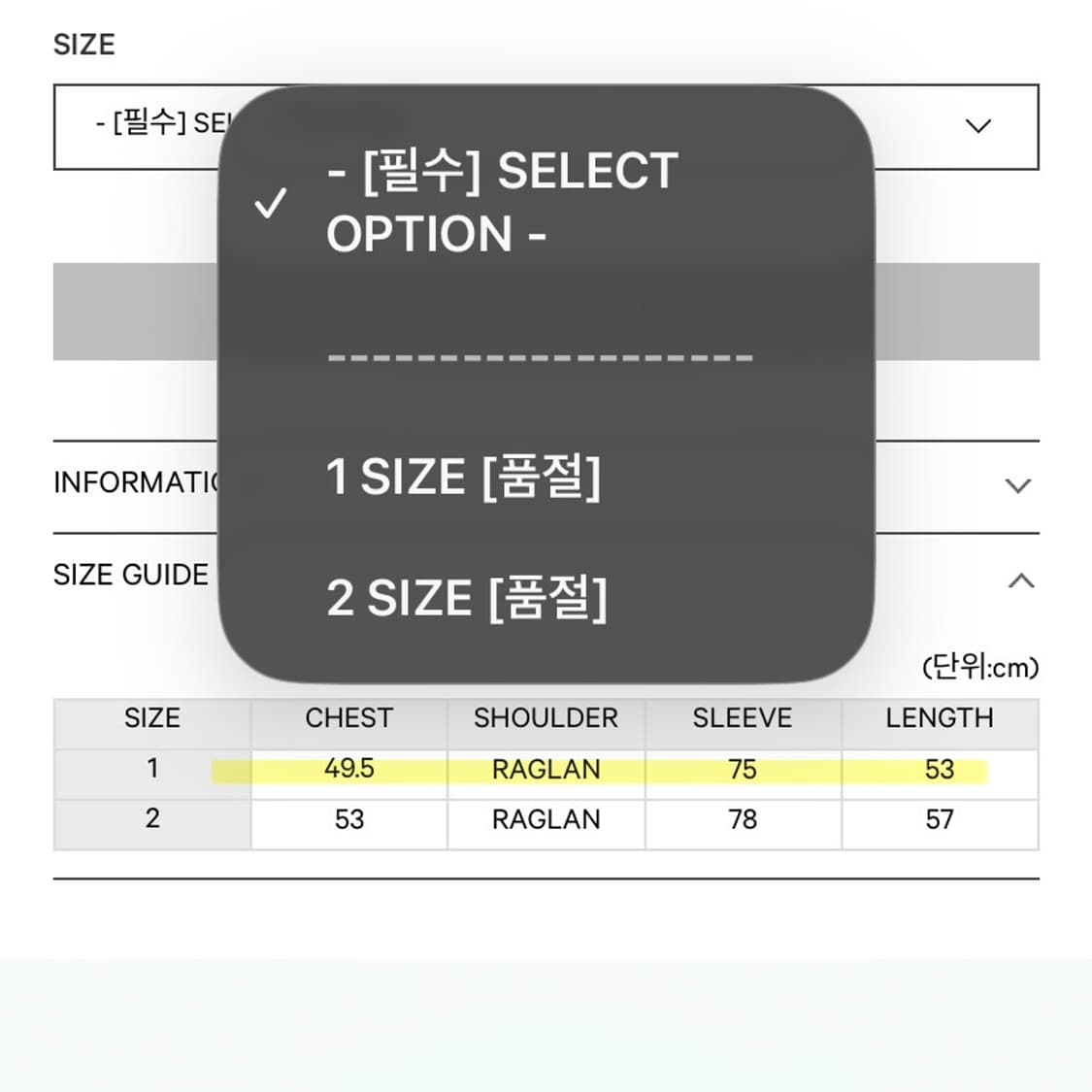The image size is (1092, 1092).
Task: Click the length value 53 cell
Action: (x=940, y=769)
